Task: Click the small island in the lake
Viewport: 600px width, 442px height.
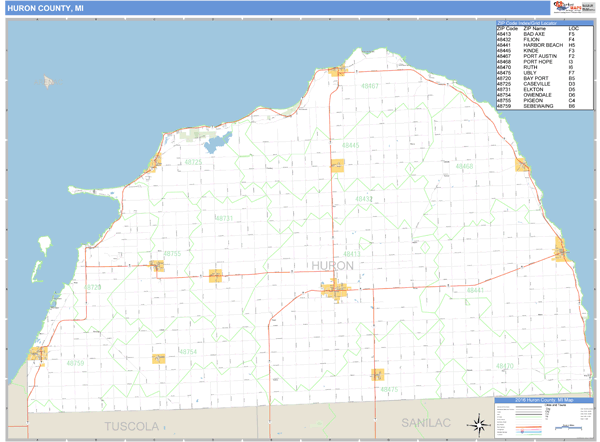Action: click(47, 82)
